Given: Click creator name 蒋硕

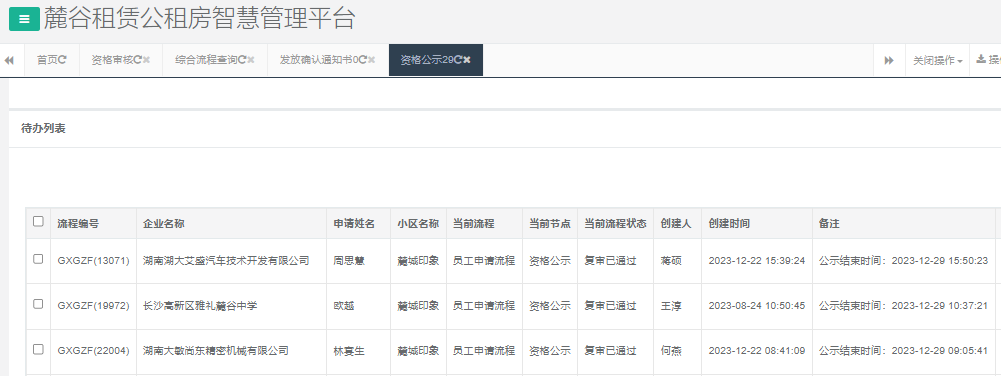Looking at the screenshot, I should 671,260.
